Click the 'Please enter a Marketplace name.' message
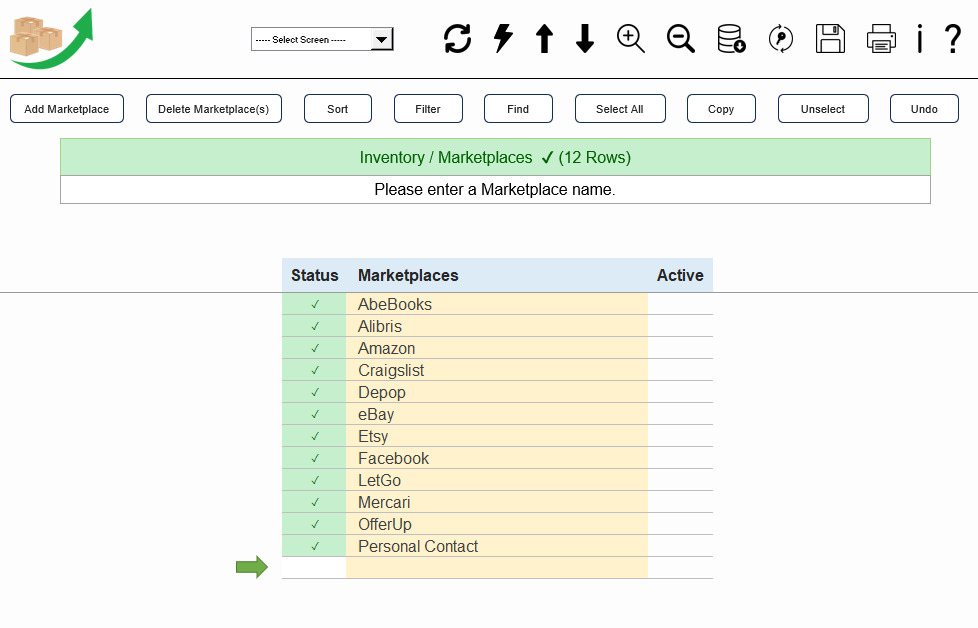 pyautogui.click(x=495, y=190)
